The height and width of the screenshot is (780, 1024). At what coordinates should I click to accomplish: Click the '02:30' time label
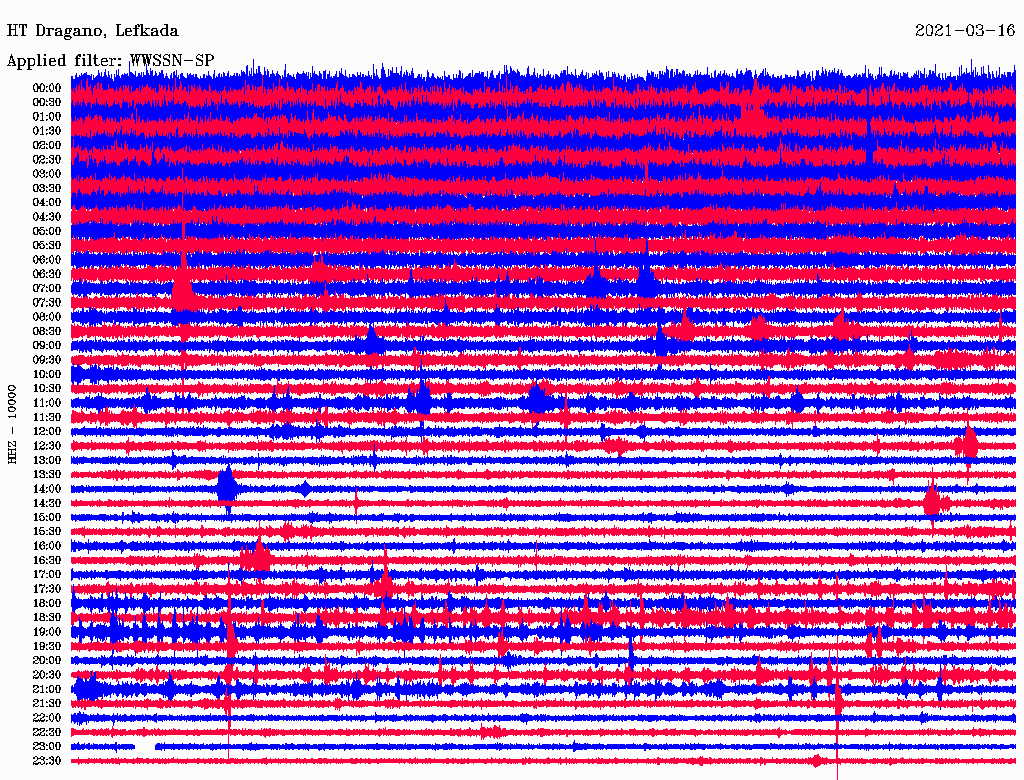[47, 160]
